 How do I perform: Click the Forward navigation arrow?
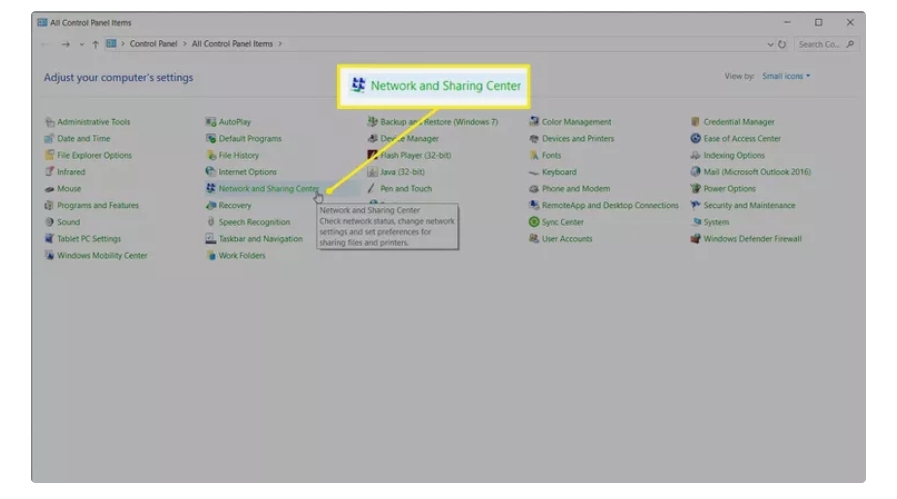click(65, 44)
